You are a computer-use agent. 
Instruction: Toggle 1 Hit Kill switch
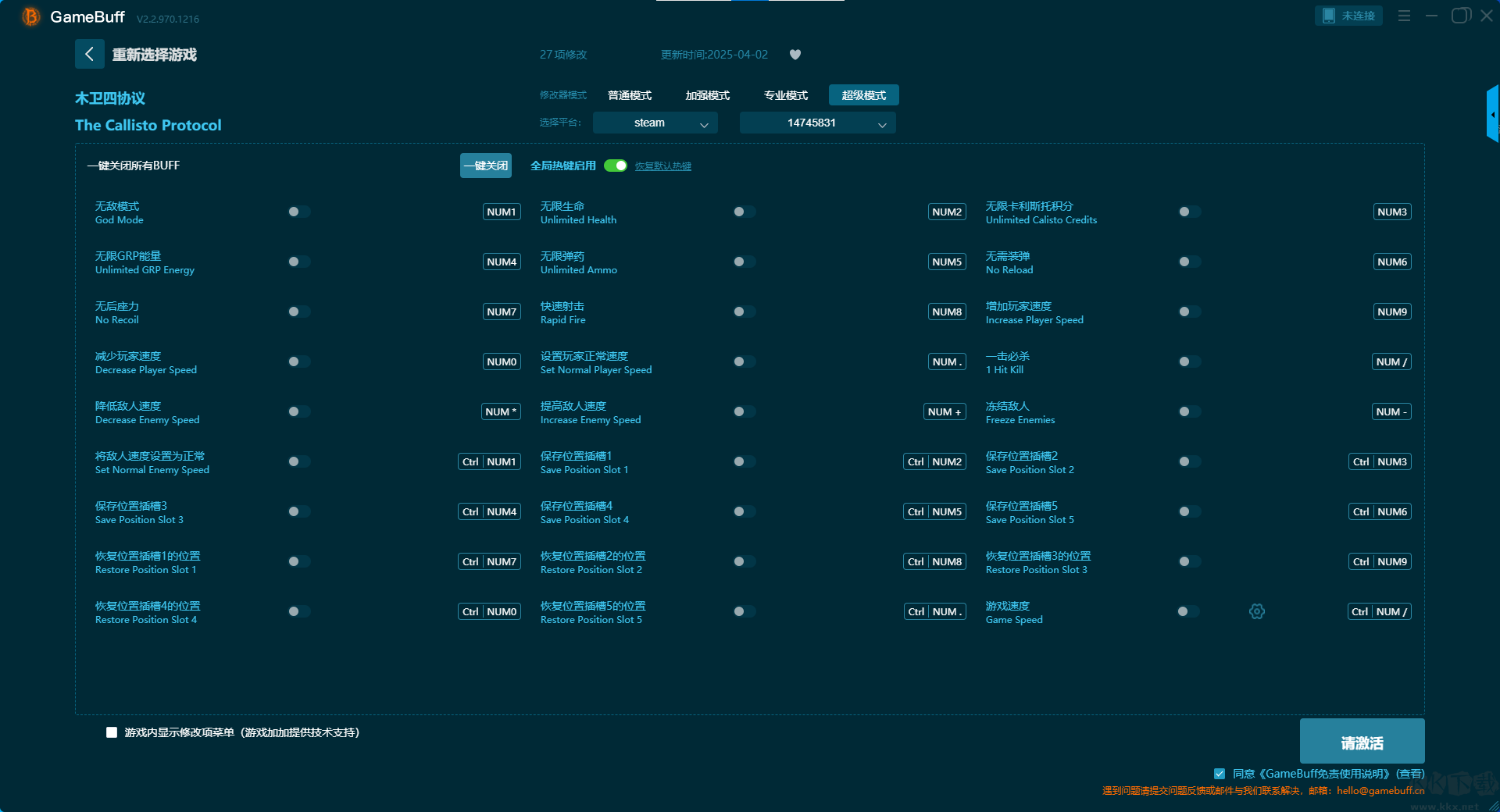coord(1190,361)
